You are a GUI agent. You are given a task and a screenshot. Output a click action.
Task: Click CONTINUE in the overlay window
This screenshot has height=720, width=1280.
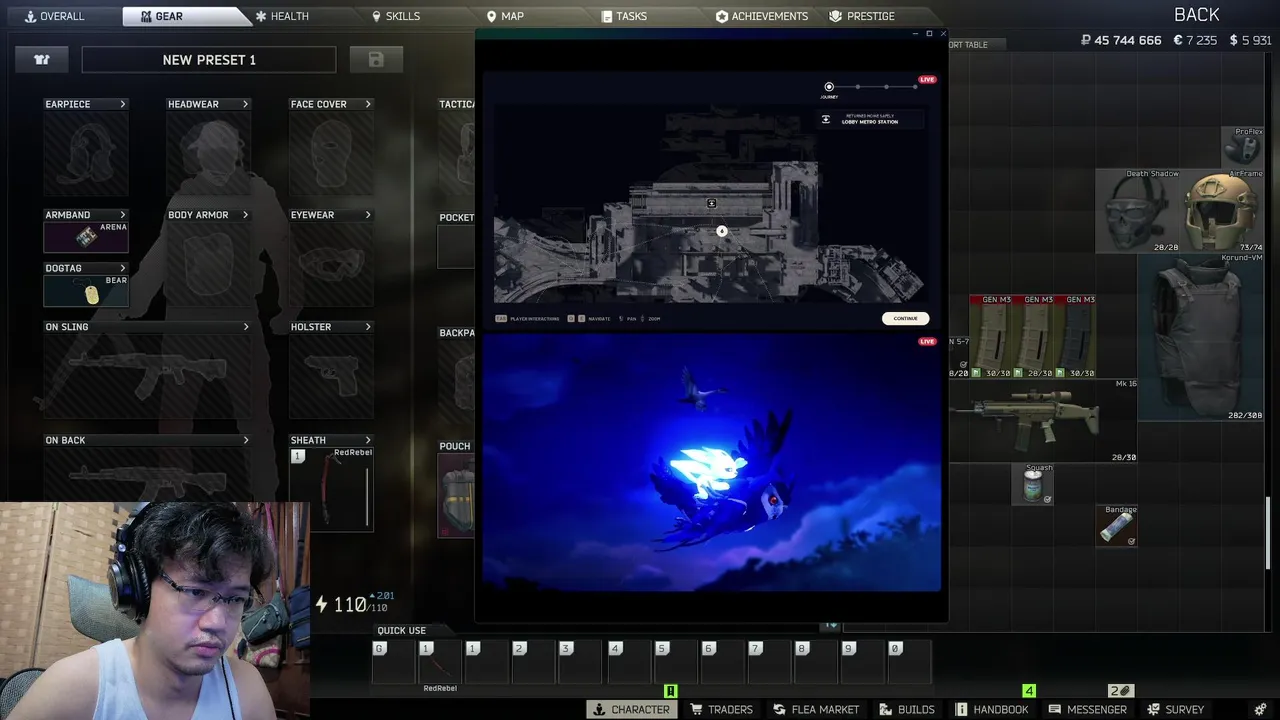(905, 318)
